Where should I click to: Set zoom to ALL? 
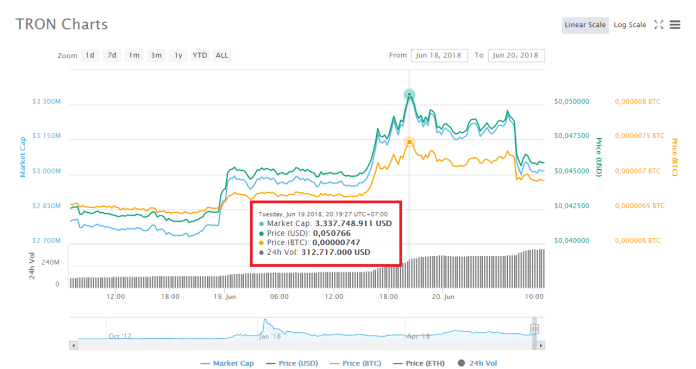point(222,56)
